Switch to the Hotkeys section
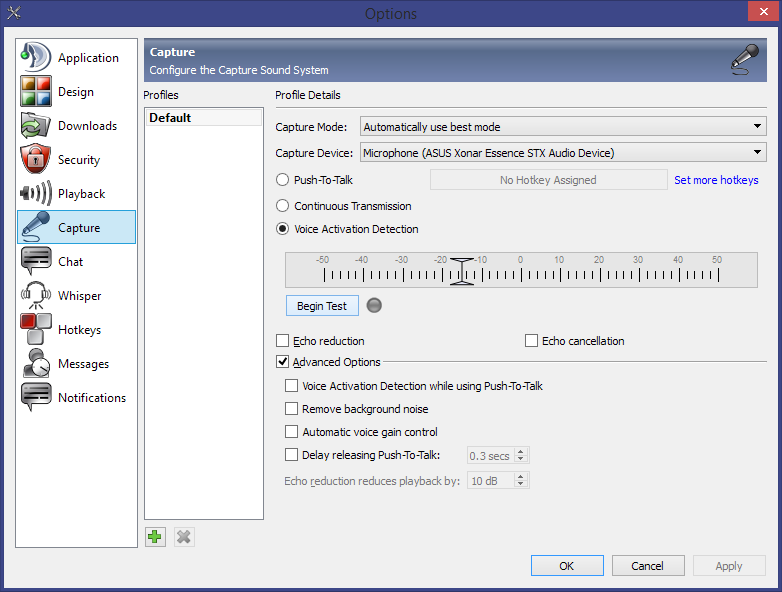The image size is (782, 592). [78, 330]
